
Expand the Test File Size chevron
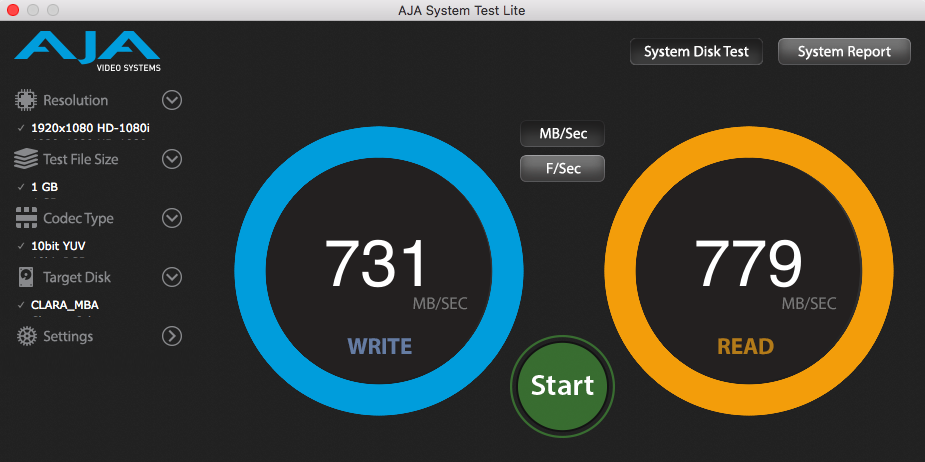[x=172, y=159]
